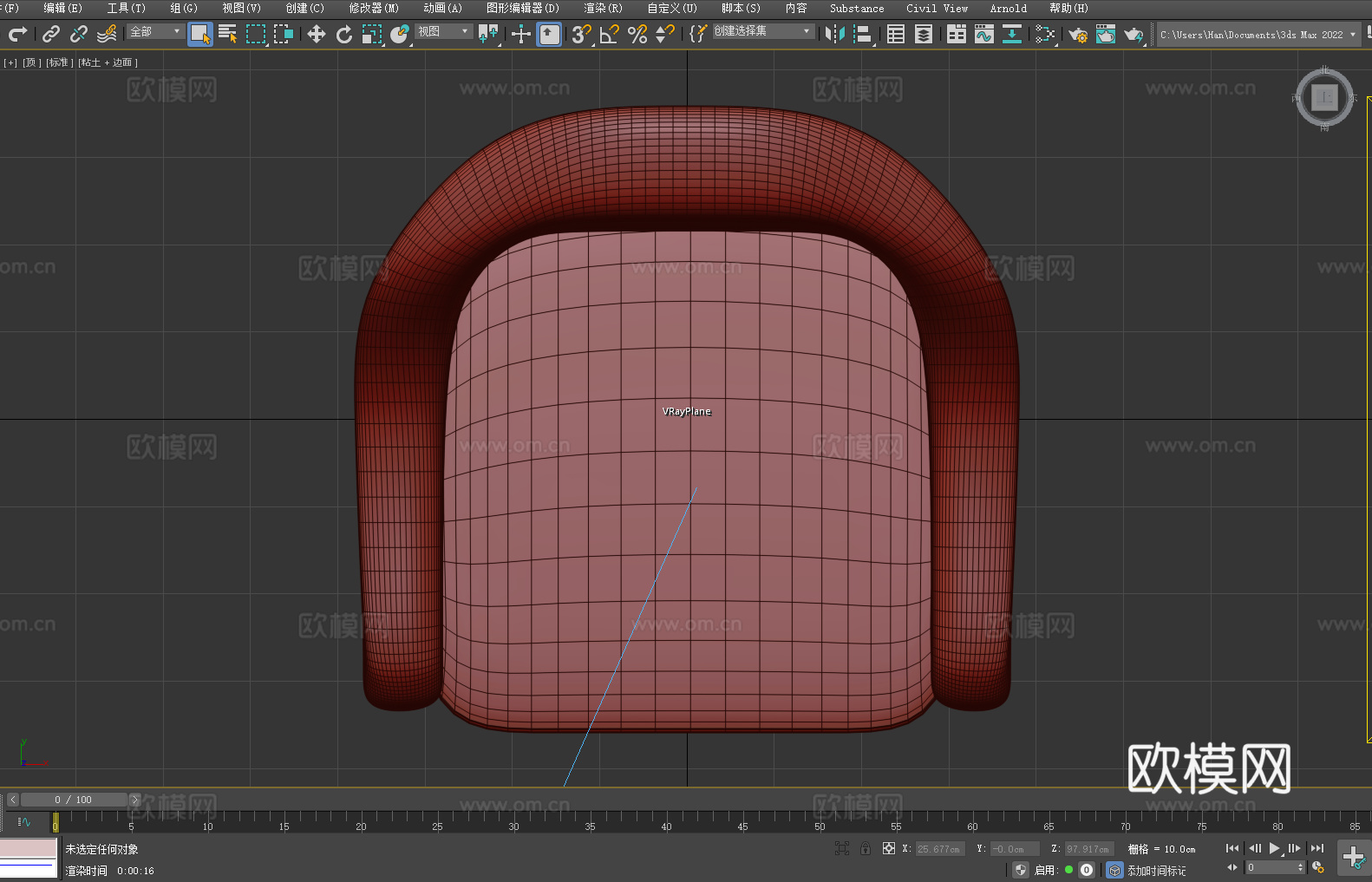
Task: Click the ViewCube top face
Action: [1324, 98]
